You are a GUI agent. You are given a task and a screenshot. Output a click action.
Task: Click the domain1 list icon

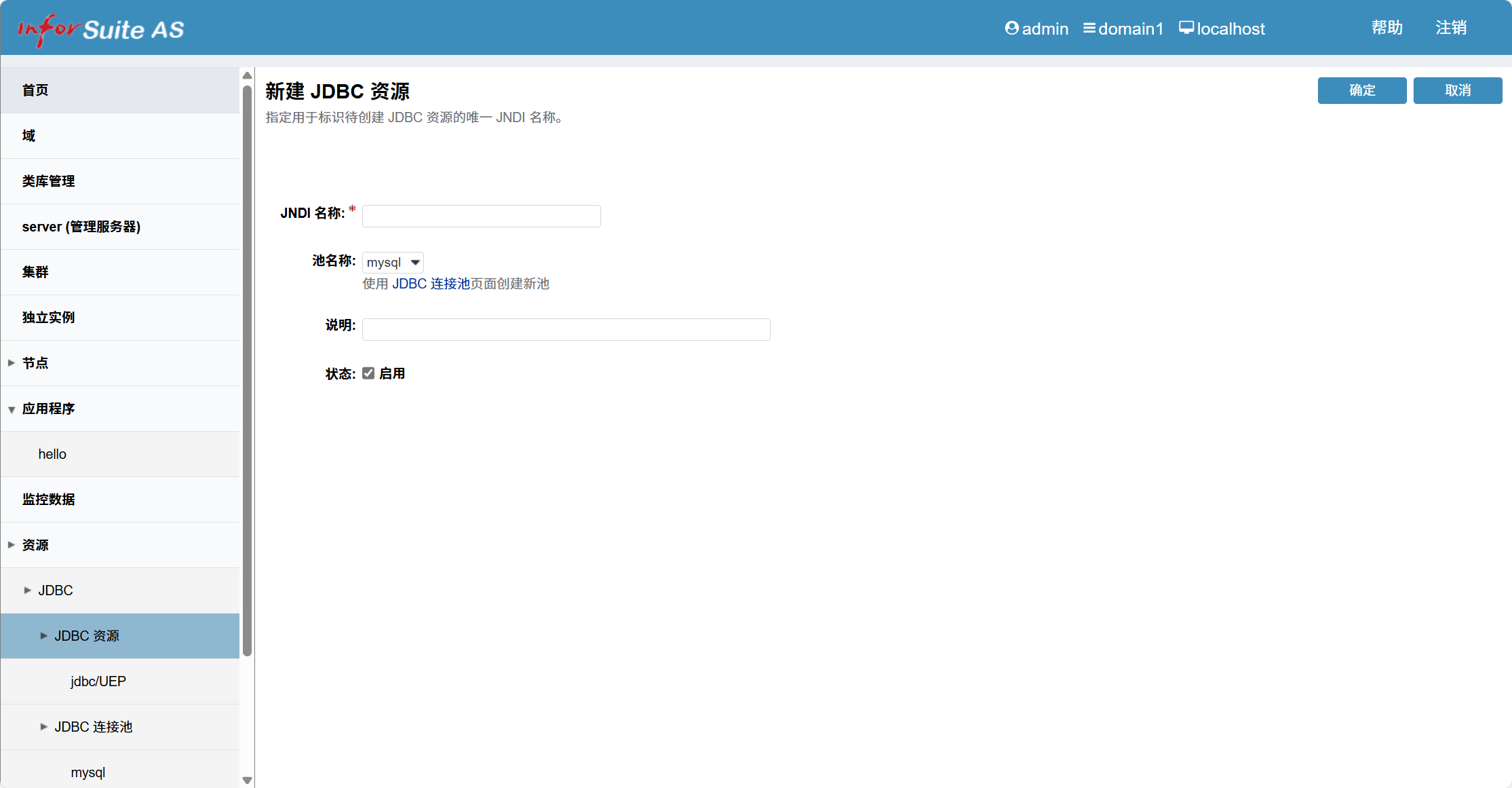point(1089,28)
